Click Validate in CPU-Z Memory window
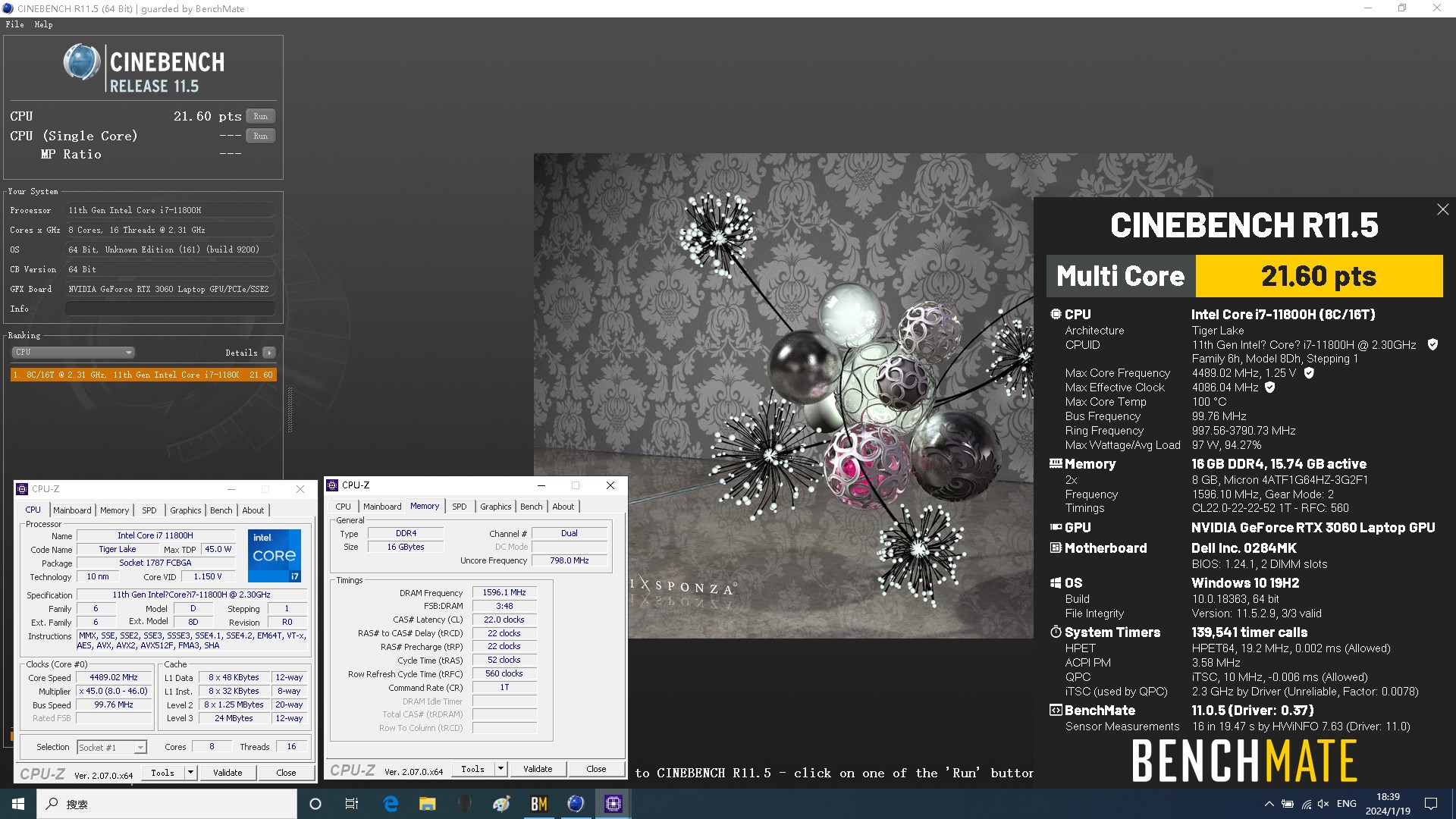The image size is (1456, 819). pos(538,769)
